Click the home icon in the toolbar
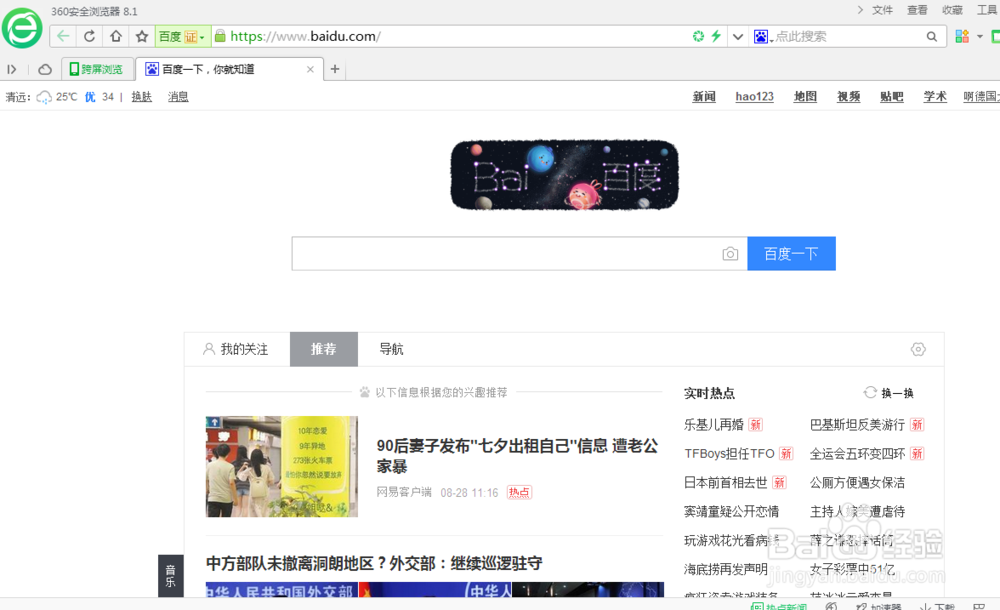Viewport: 1000px width, 610px height. coord(114,36)
